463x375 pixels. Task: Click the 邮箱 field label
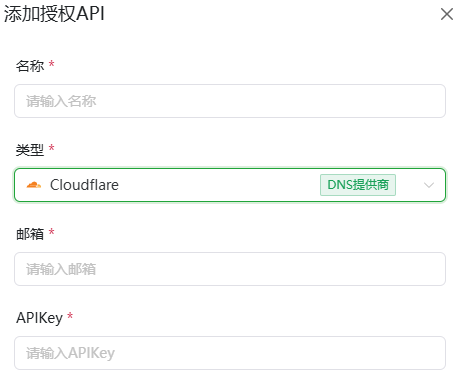[x=30, y=234]
